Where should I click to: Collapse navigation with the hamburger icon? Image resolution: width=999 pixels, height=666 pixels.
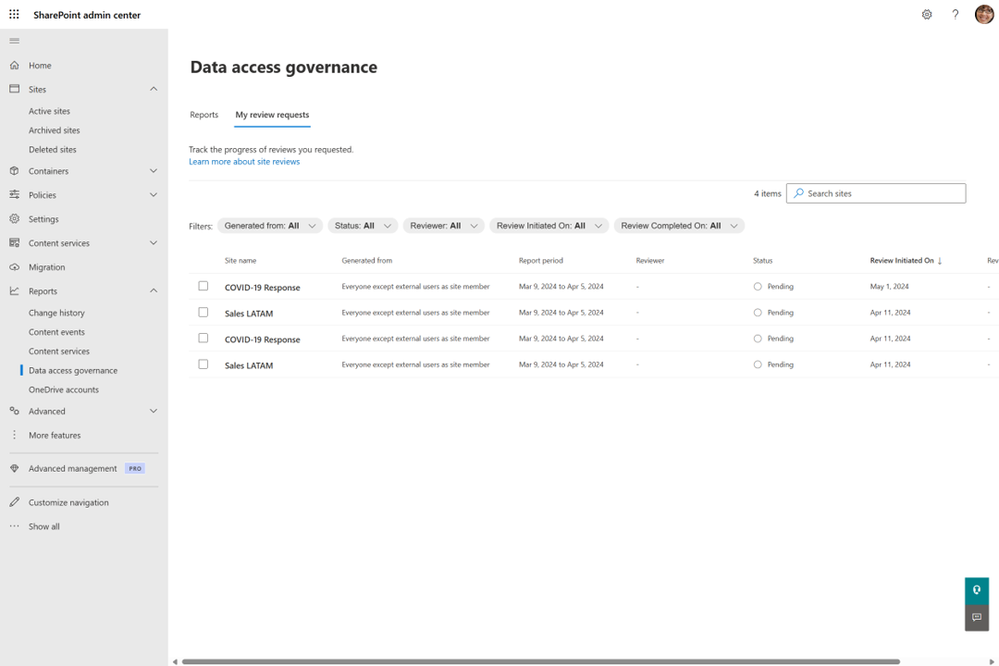[x=14, y=41]
